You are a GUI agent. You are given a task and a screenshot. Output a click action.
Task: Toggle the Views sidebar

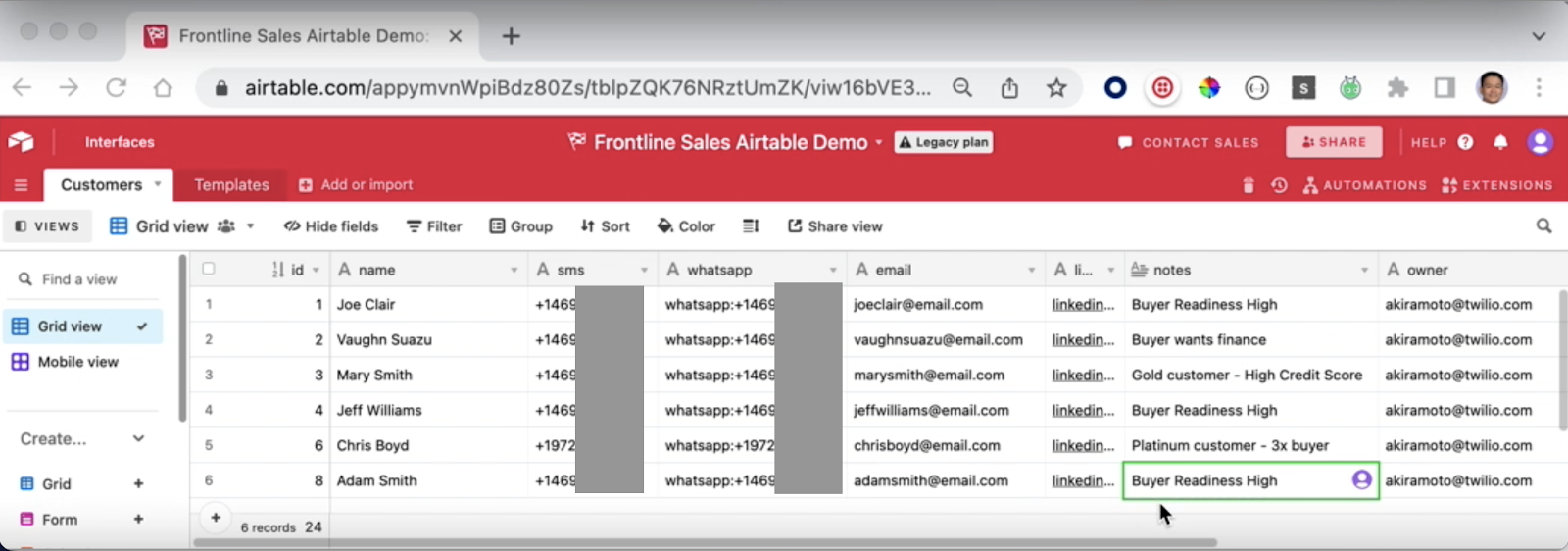point(47,226)
